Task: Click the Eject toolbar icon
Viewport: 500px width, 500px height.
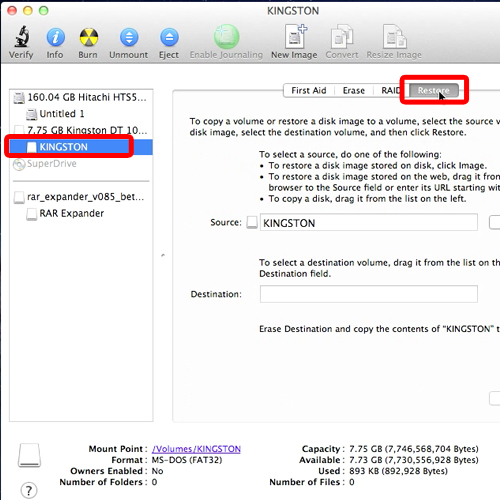Action: (x=169, y=37)
